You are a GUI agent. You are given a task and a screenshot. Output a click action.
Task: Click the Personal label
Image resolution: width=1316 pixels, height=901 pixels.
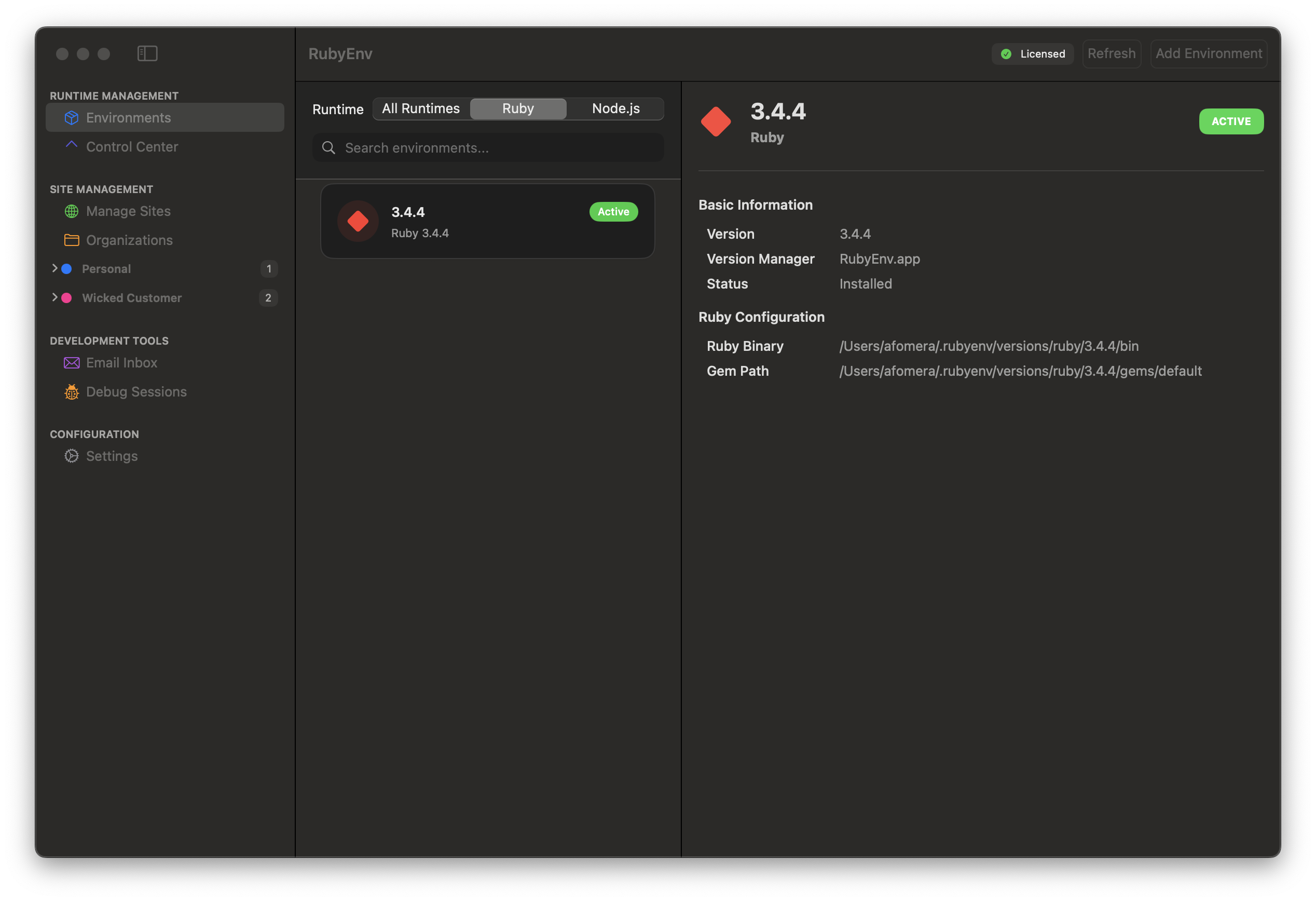pos(106,269)
